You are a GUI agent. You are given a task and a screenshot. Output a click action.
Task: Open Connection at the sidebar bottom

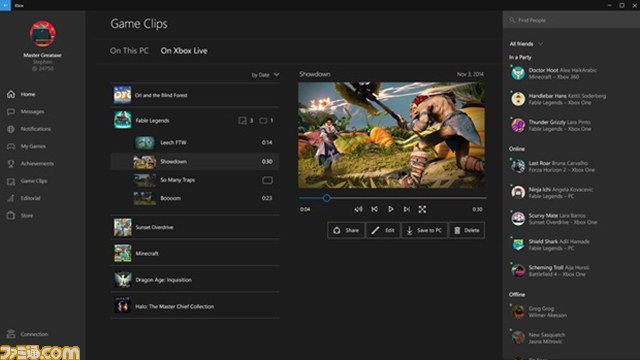point(27,334)
